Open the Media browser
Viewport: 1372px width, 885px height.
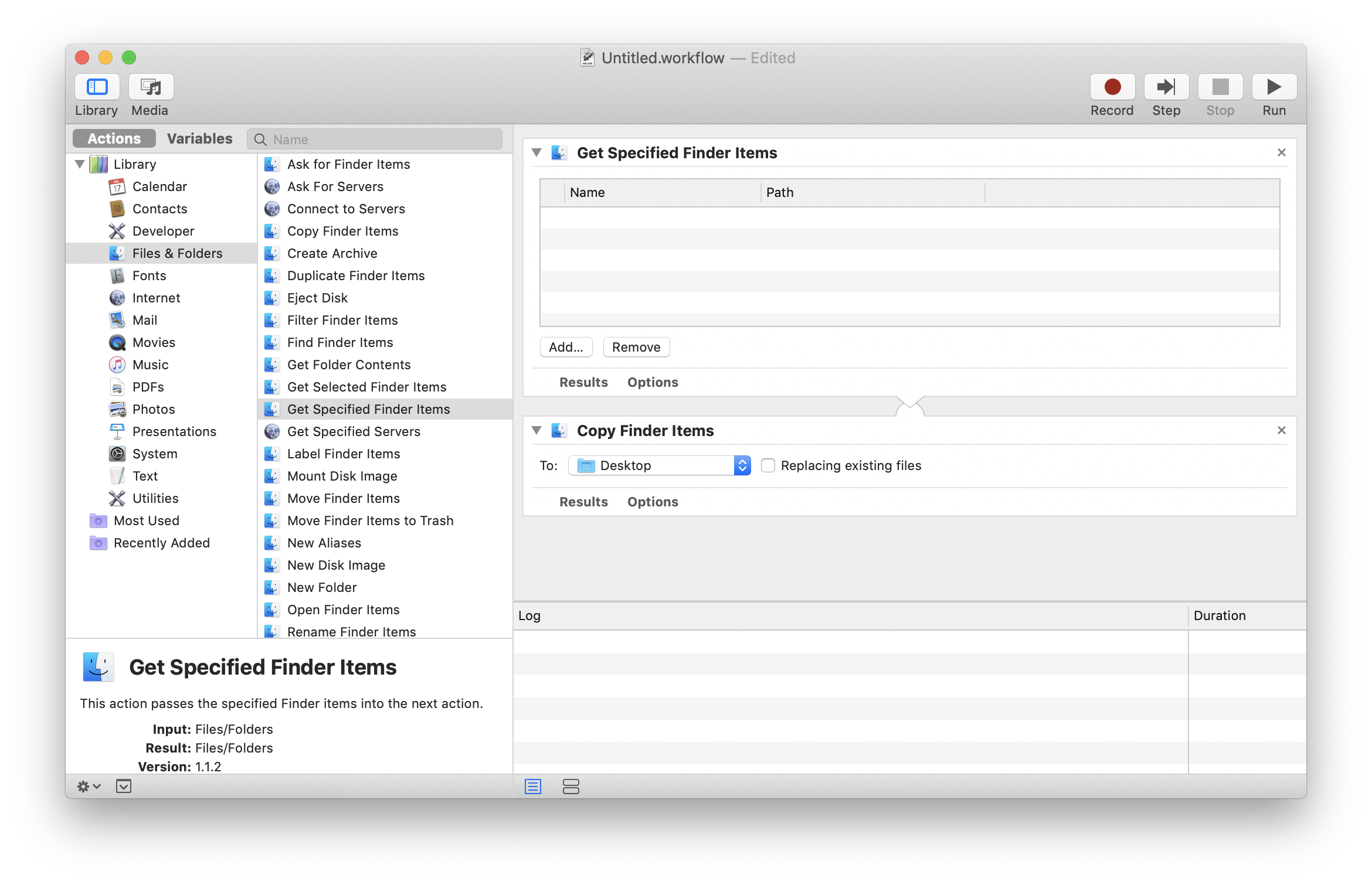coord(151,87)
